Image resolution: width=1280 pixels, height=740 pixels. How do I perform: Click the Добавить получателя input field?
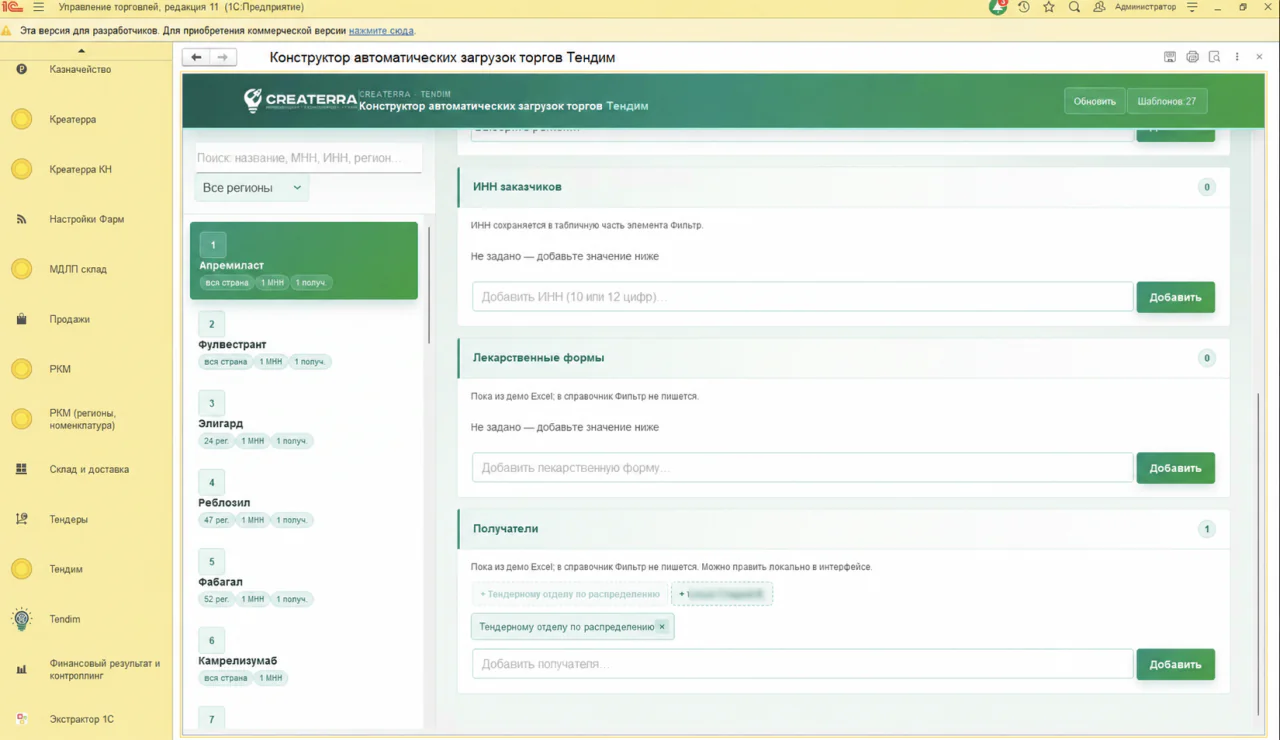[x=802, y=664]
